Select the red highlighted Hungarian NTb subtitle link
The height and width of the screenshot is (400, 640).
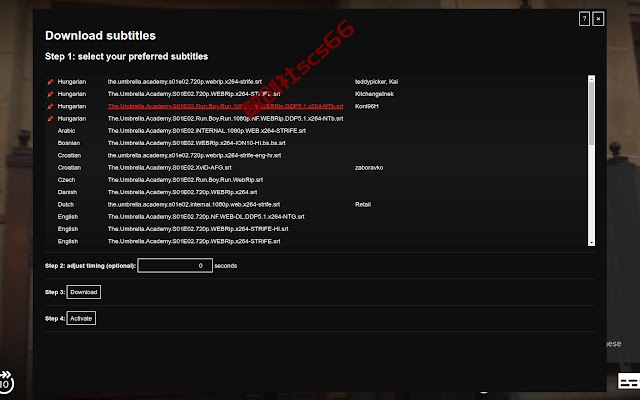click(225, 106)
